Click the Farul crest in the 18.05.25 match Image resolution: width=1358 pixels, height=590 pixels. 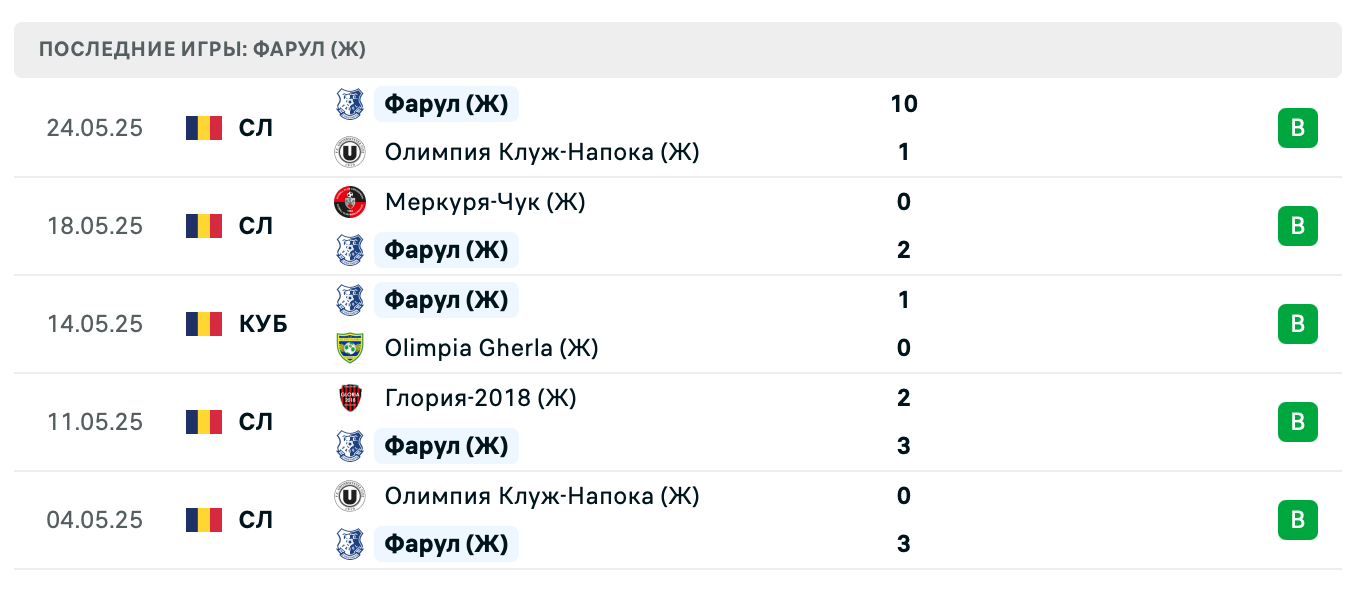[x=349, y=250]
